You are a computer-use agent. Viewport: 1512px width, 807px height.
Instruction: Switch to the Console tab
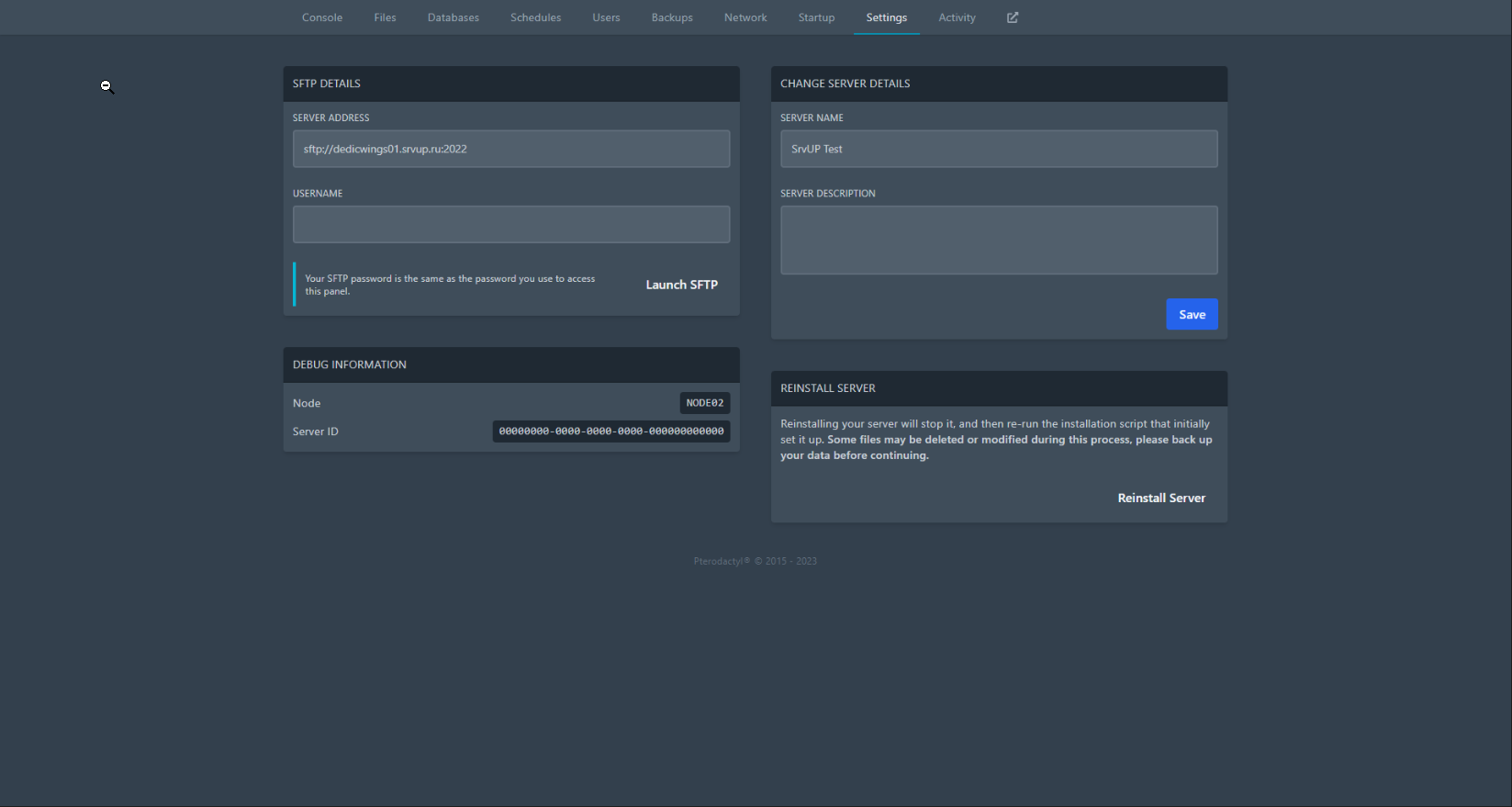[x=322, y=17]
